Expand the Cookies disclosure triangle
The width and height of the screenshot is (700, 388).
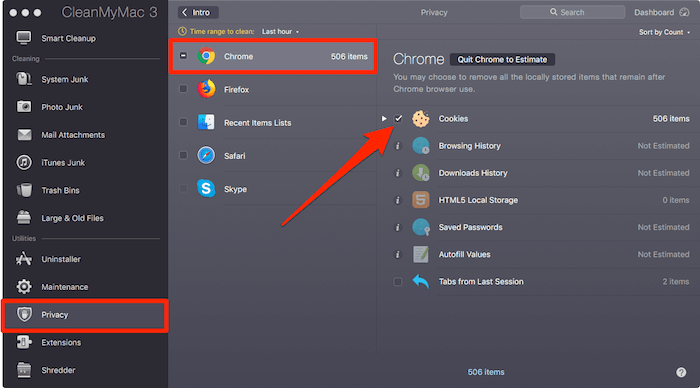[x=384, y=119]
